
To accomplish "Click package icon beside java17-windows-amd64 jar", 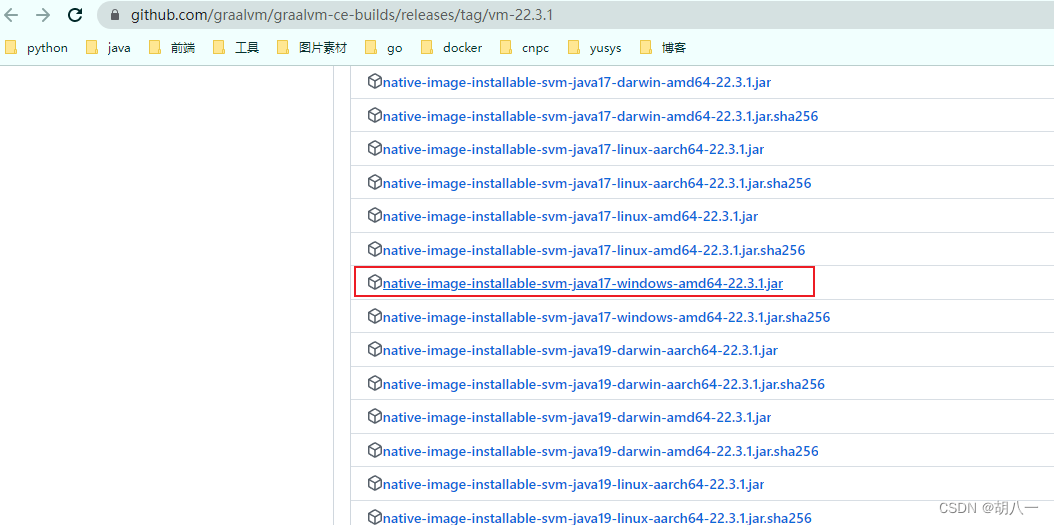I will (374, 283).
